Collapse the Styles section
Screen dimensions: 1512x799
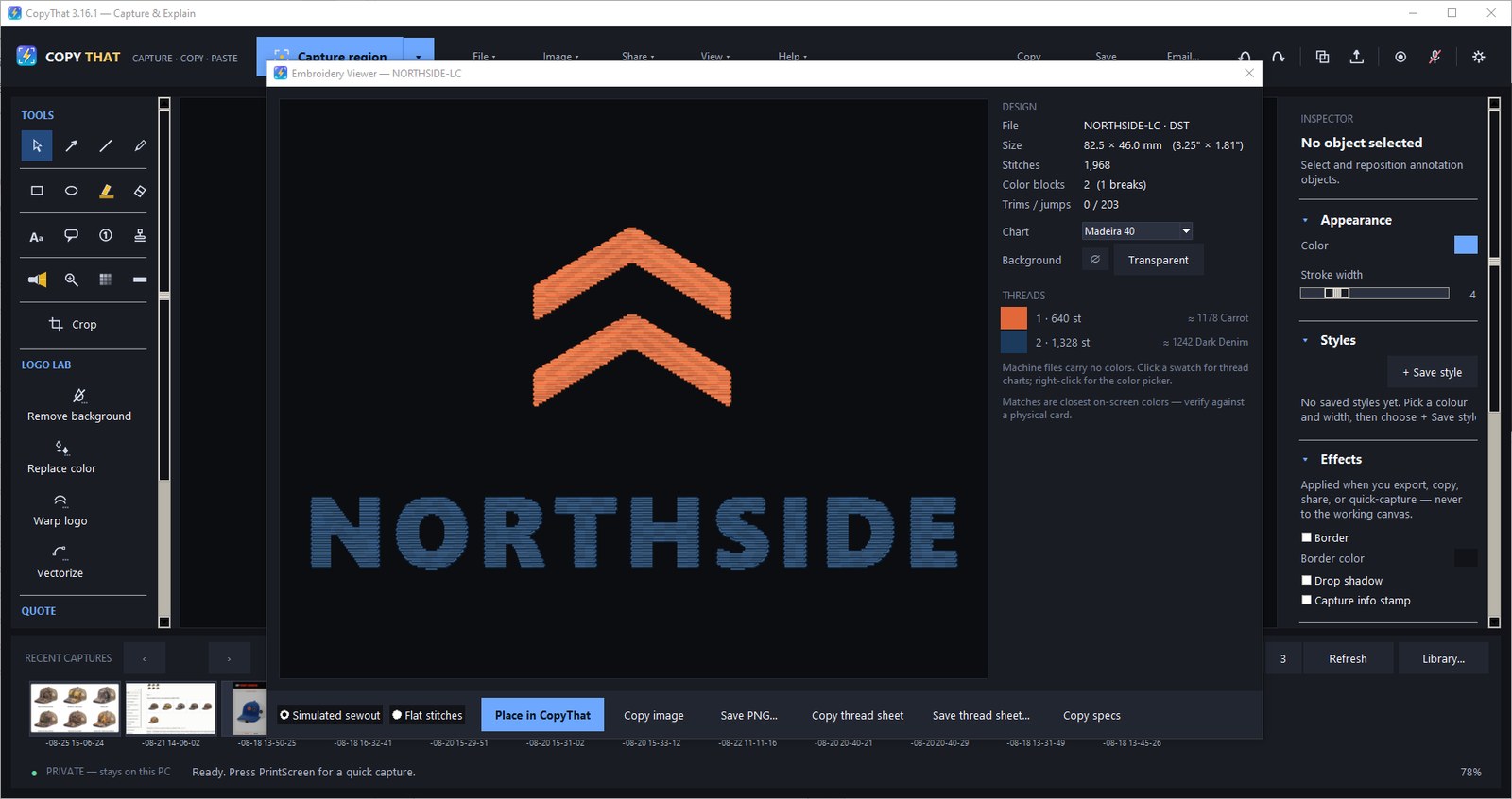tap(1305, 340)
